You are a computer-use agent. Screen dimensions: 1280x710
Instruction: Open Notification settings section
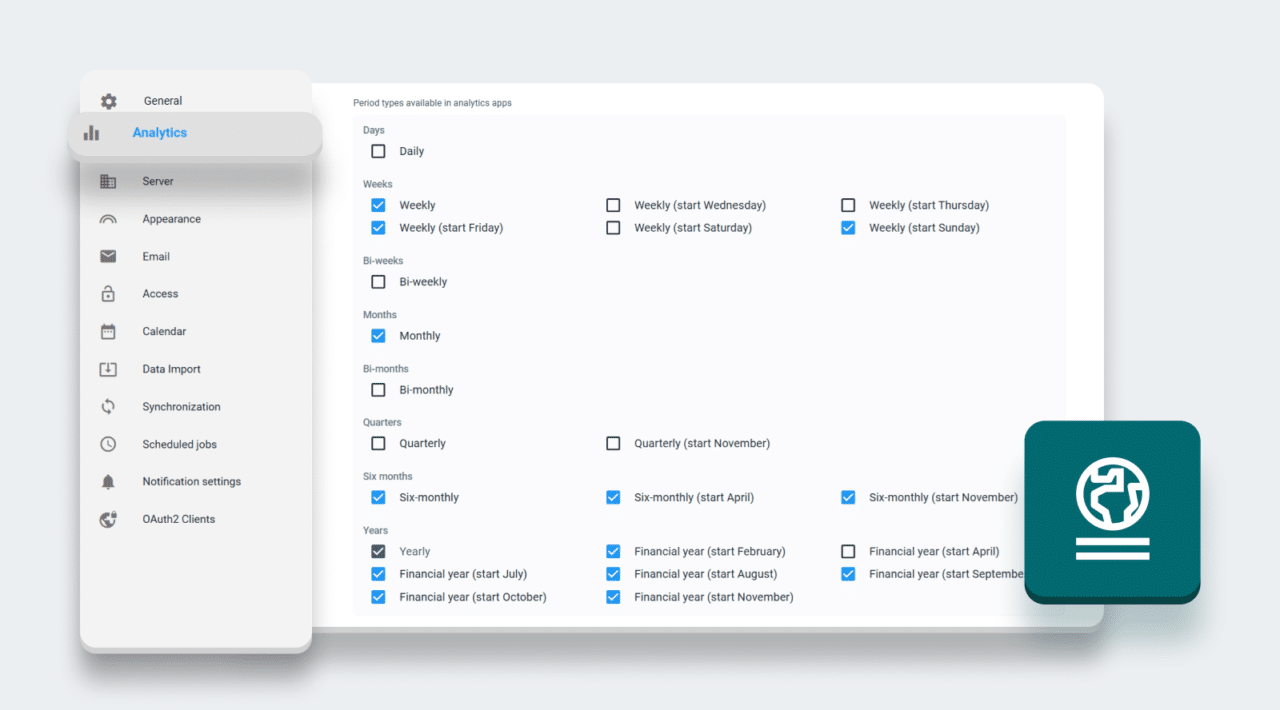[x=191, y=481]
